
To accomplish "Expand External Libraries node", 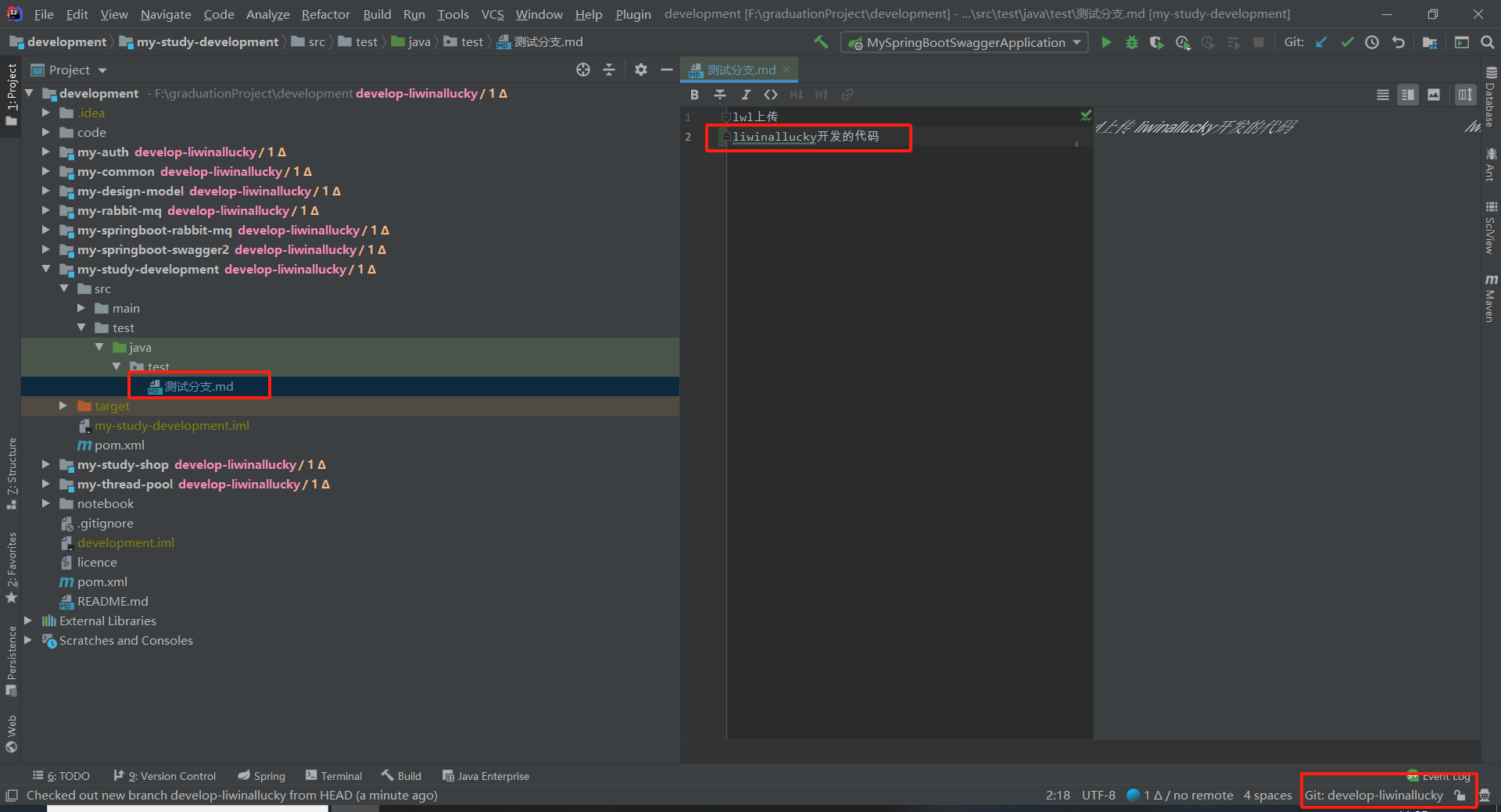I will coord(28,621).
